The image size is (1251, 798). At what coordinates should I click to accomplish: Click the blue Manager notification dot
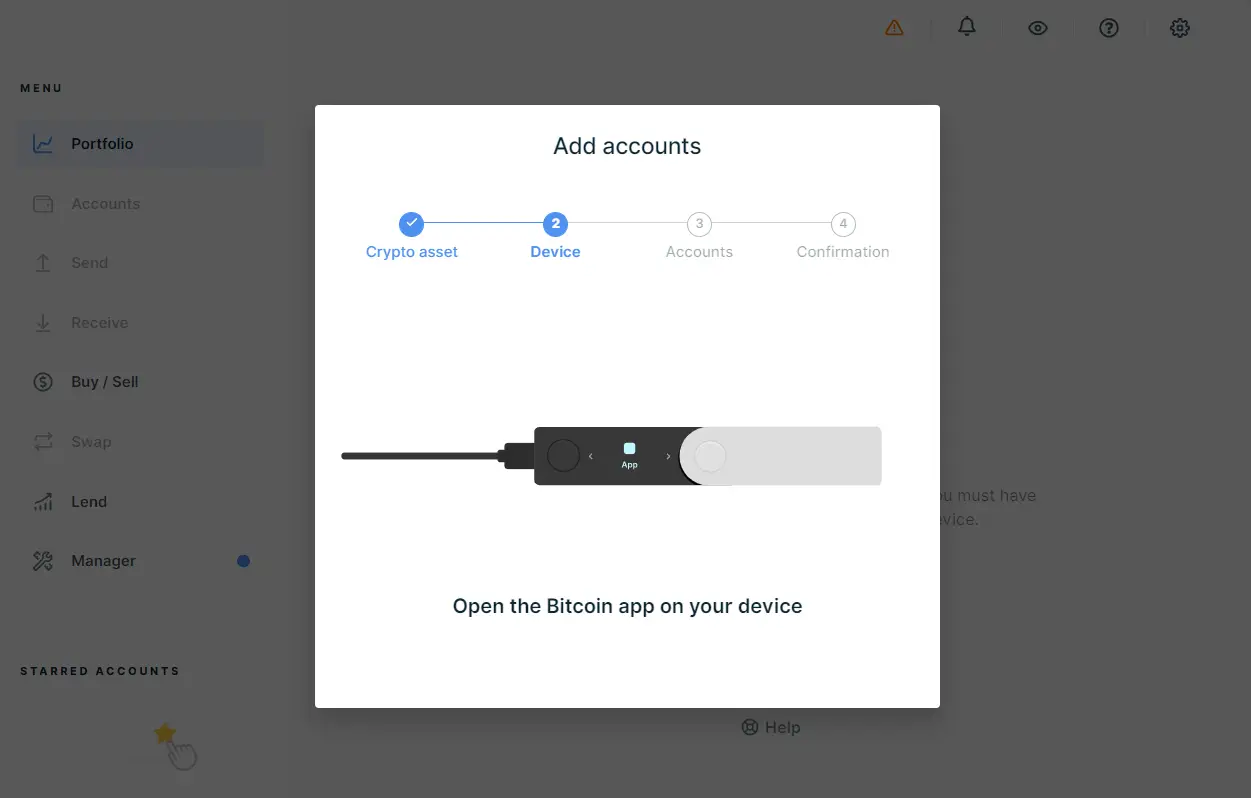243,561
